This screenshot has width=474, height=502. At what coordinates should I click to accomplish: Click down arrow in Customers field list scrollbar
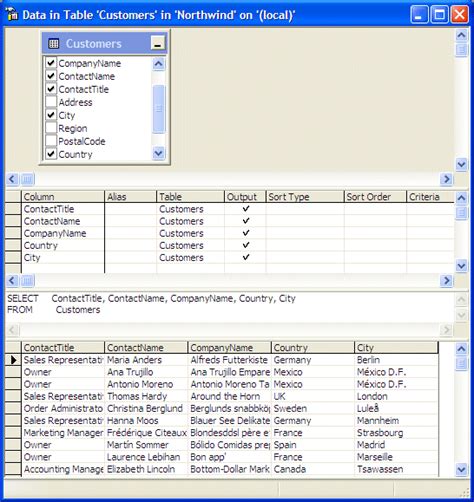[159, 153]
